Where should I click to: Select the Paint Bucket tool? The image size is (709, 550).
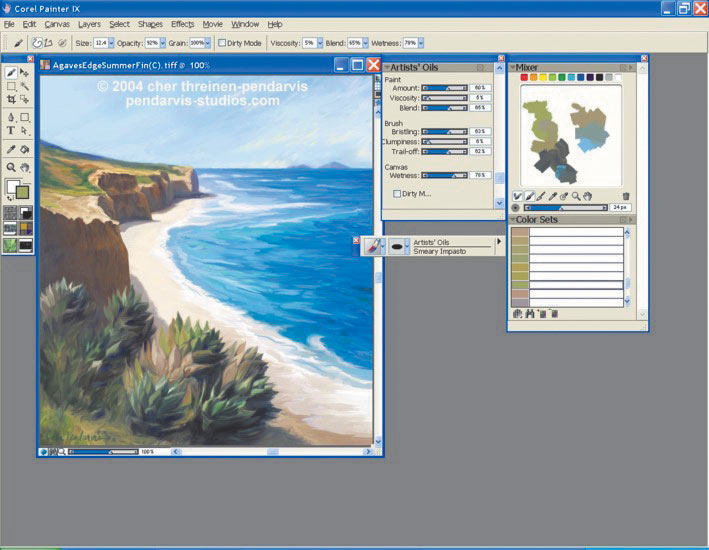24,149
